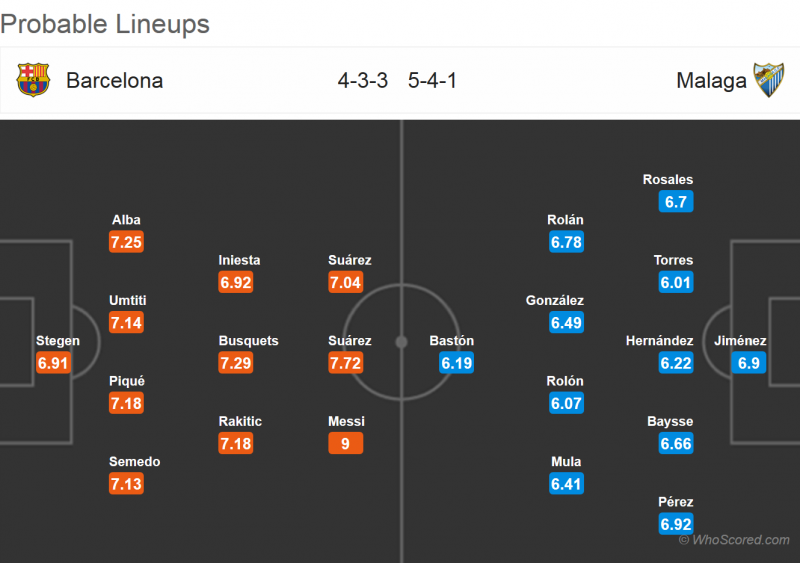Select Messi's orange 9 rating badge
This screenshot has width=800, height=563.
[345, 443]
